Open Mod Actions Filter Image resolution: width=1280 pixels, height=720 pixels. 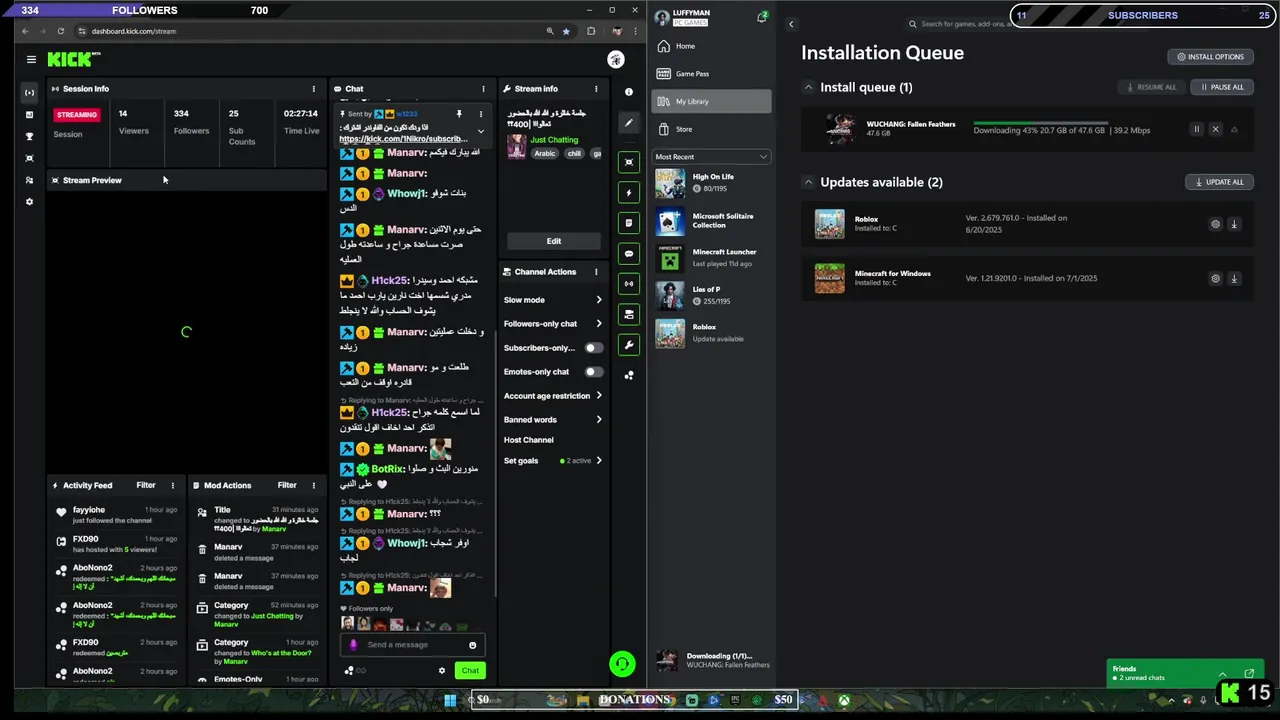[x=287, y=485]
